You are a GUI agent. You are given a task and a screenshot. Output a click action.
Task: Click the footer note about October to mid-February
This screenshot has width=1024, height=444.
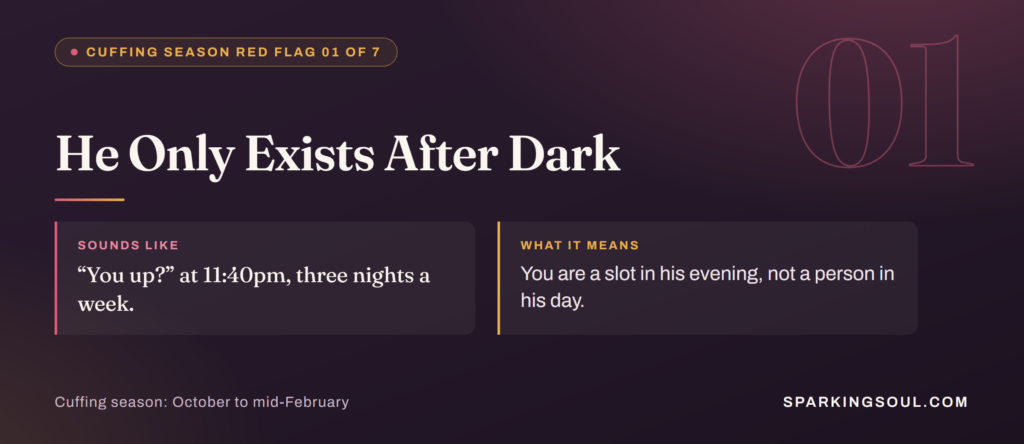(202, 402)
